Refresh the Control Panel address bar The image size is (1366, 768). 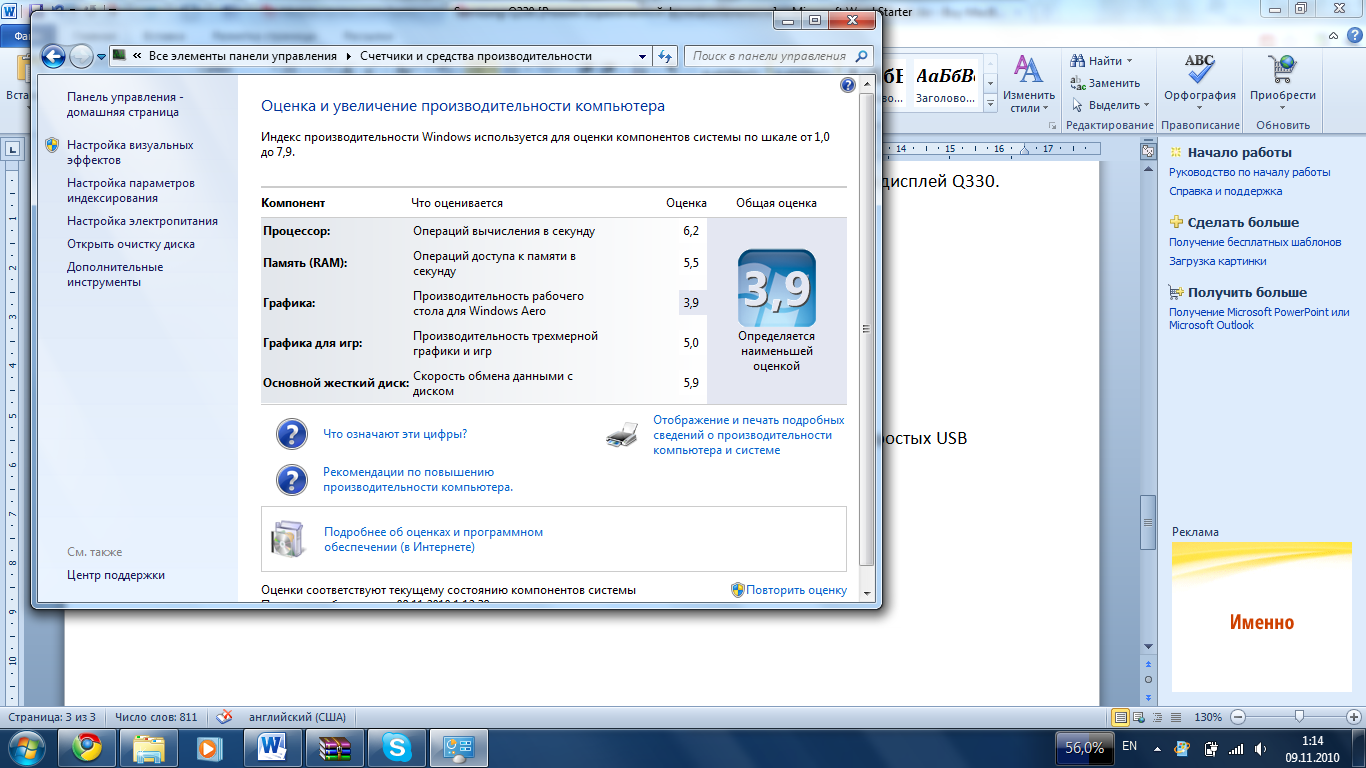[x=666, y=56]
